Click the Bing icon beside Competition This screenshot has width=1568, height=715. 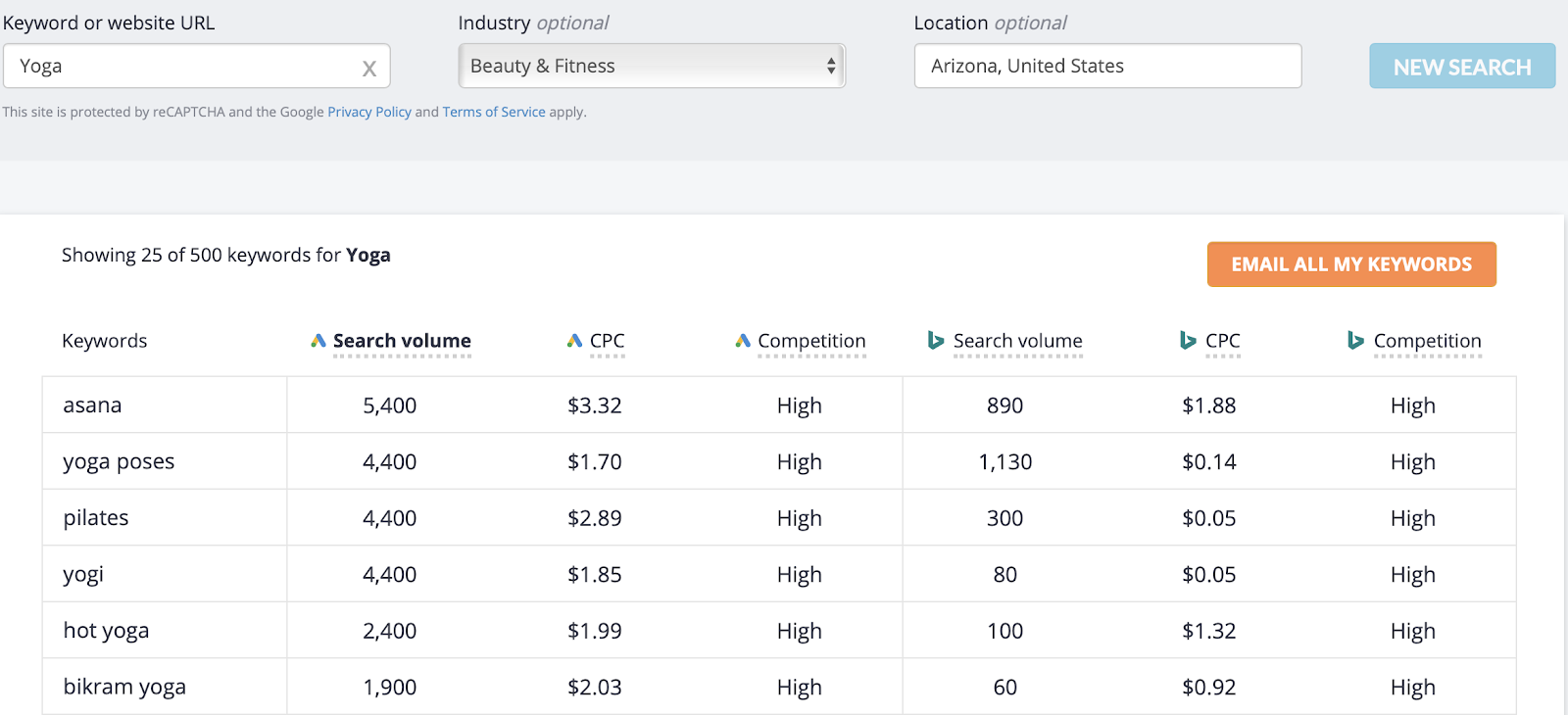[x=1355, y=341]
